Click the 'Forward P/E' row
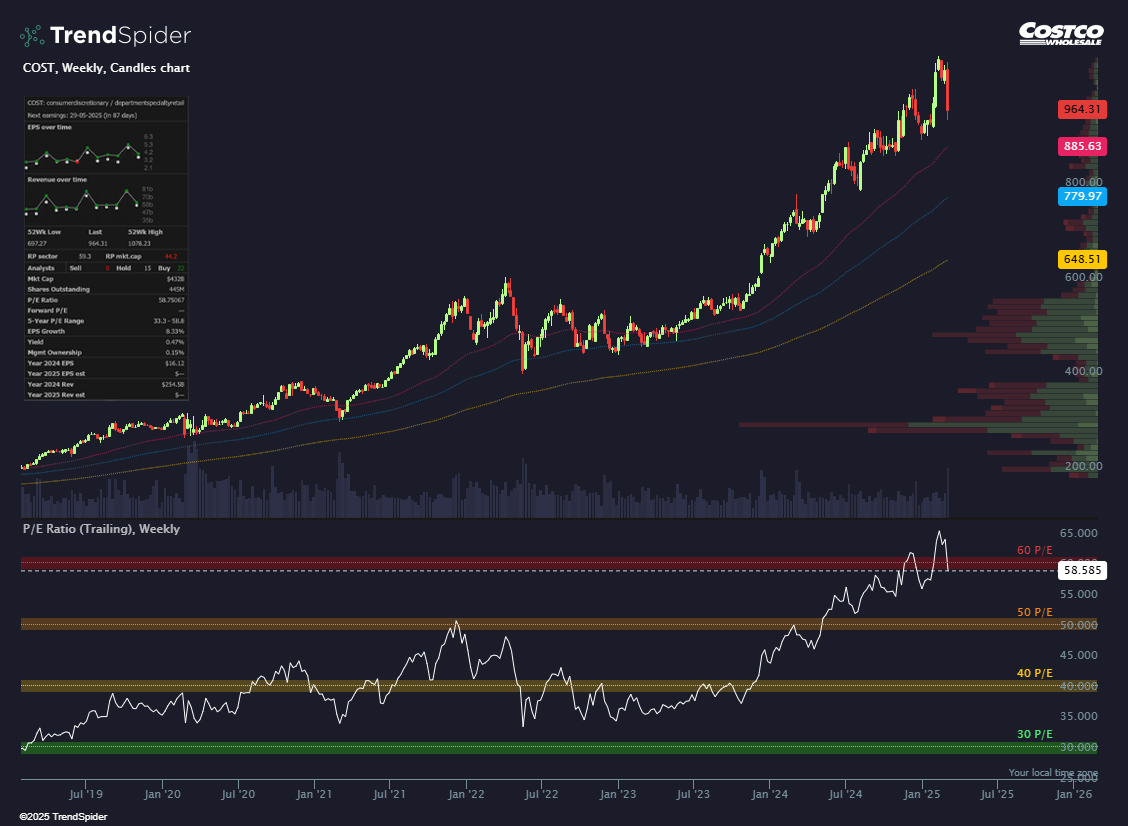1128x826 pixels. click(106, 310)
